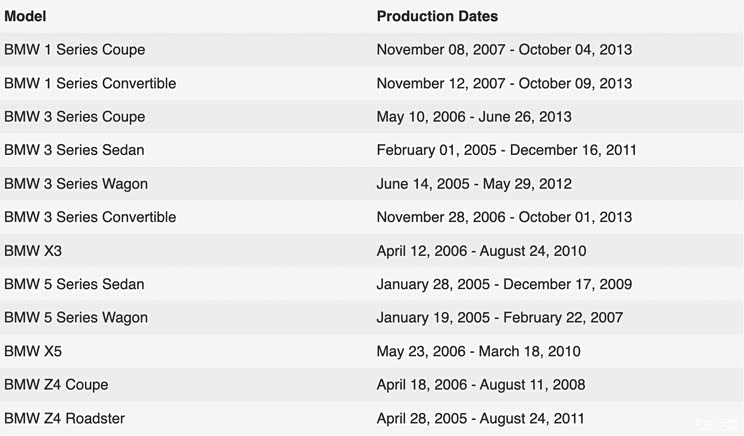Screen dimensions: 744x436
Task: Click the BMW 3 Series Coupe model name
Action: coord(75,117)
